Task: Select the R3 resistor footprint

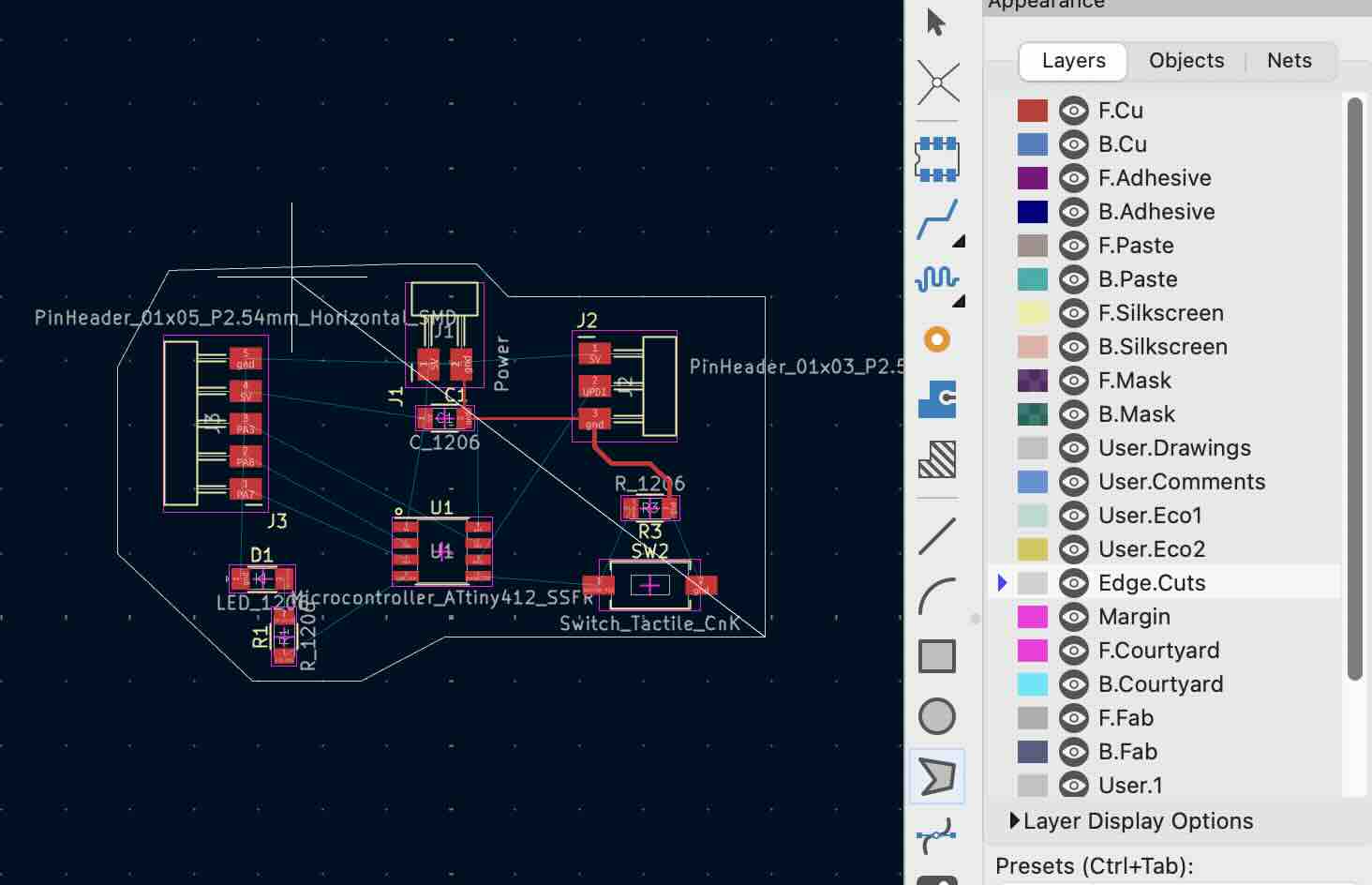Action: coord(649,508)
